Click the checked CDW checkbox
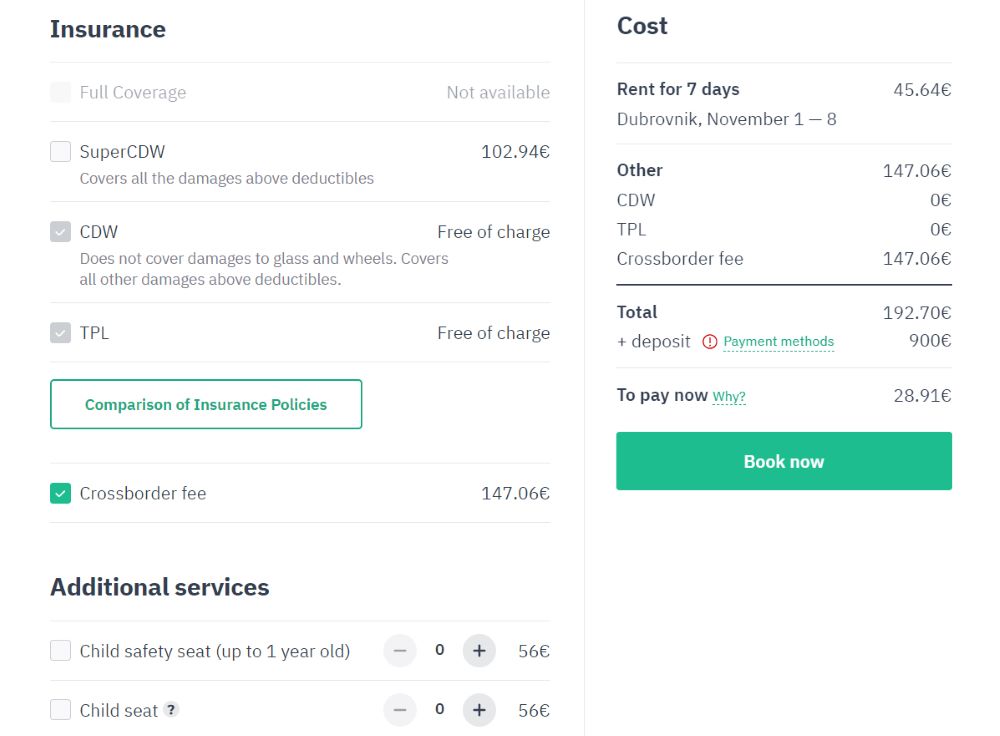The image size is (1000, 736). pyautogui.click(x=61, y=232)
